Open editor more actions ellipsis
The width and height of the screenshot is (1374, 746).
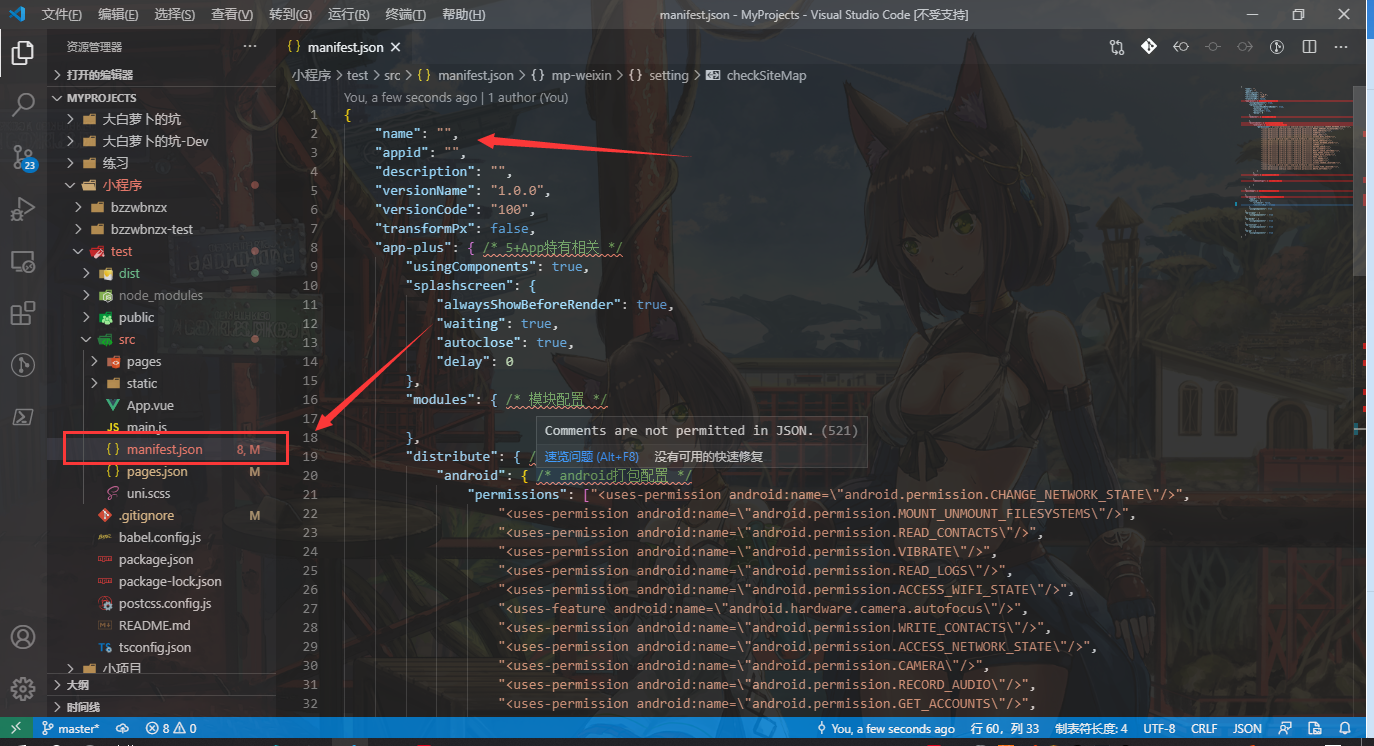[1340, 47]
